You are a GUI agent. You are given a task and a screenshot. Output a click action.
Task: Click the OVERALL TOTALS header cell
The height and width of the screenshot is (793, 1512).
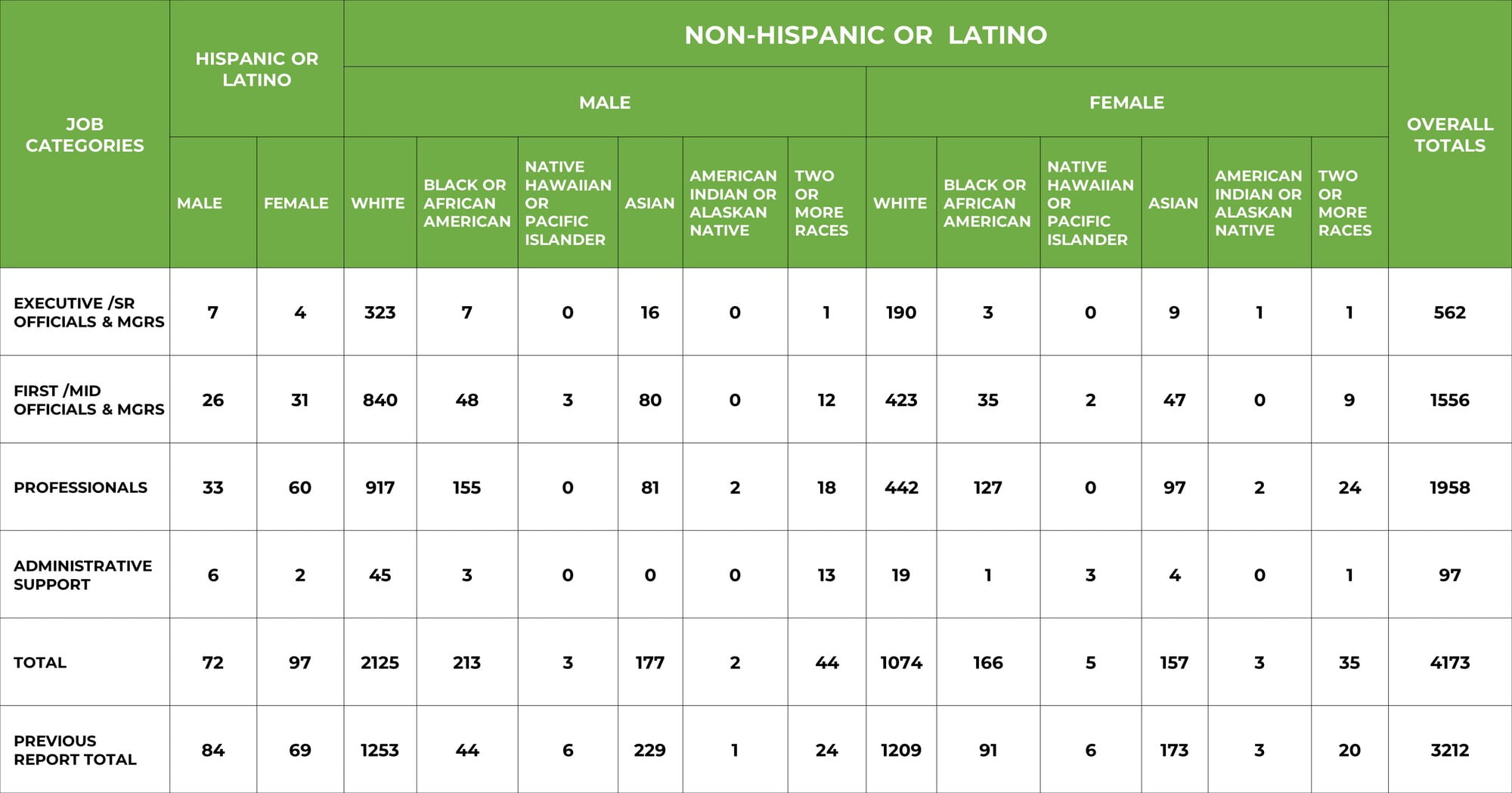(x=1449, y=135)
